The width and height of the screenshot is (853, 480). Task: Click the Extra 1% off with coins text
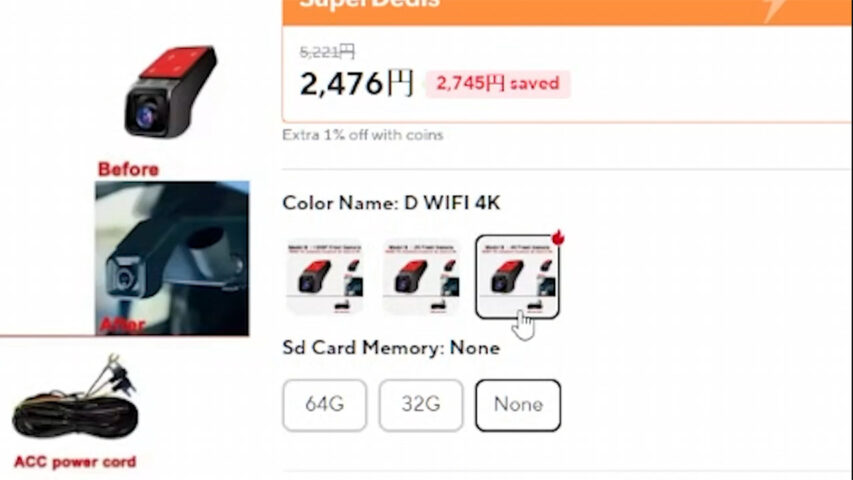click(x=363, y=135)
